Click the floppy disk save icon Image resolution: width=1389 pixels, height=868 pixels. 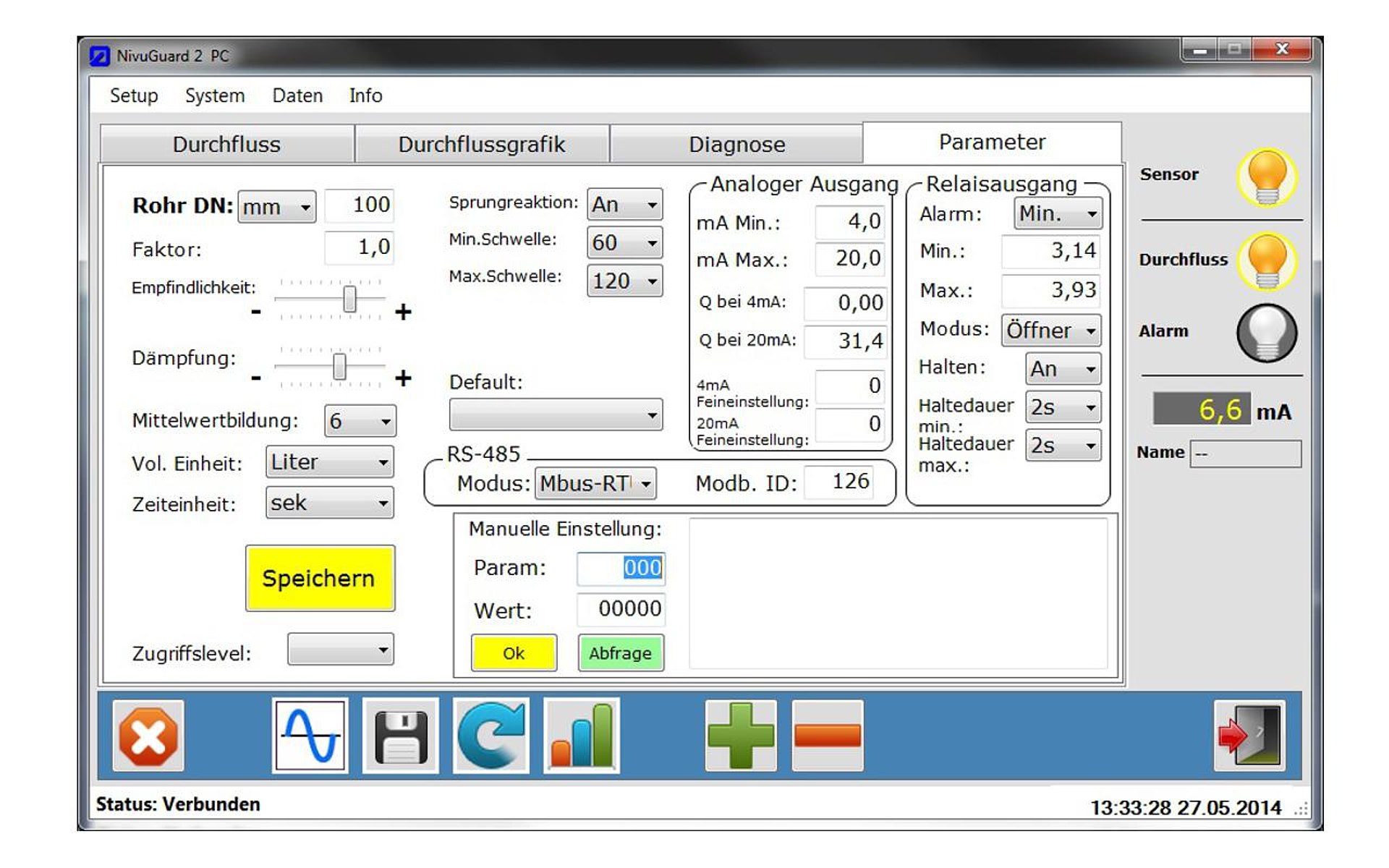[x=401, y=736]
